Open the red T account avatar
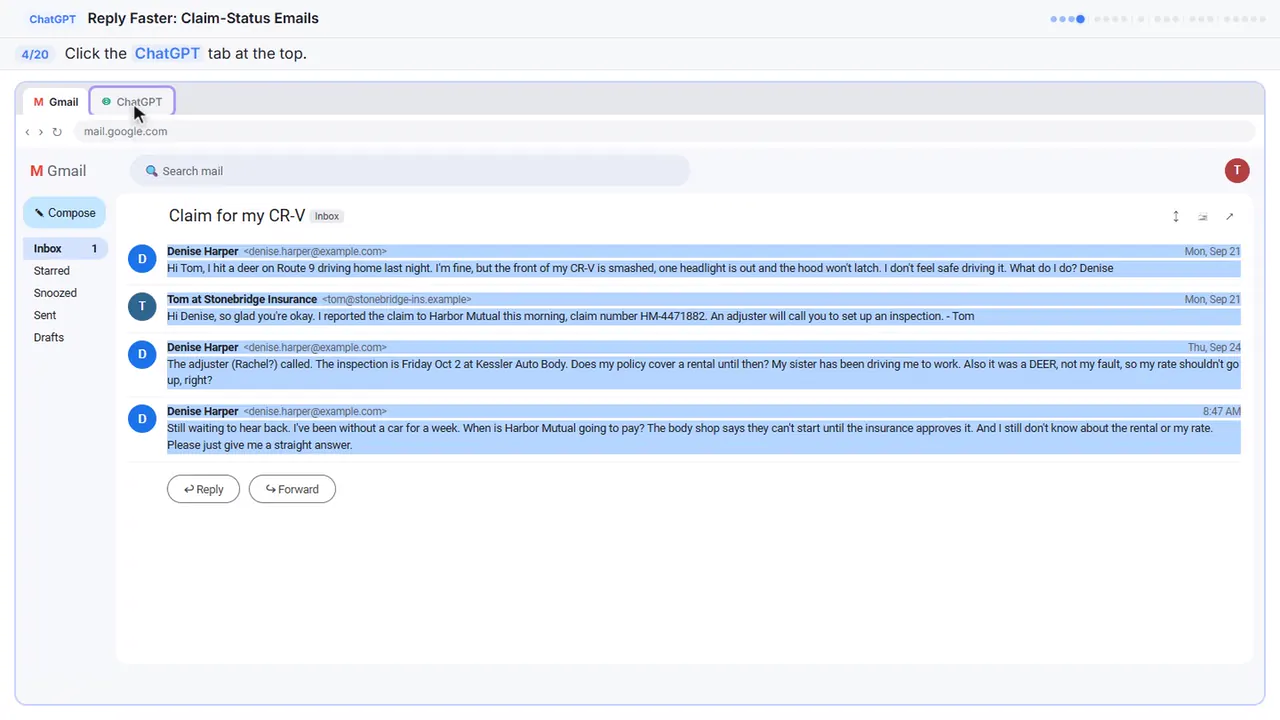 pos(1237,170)
